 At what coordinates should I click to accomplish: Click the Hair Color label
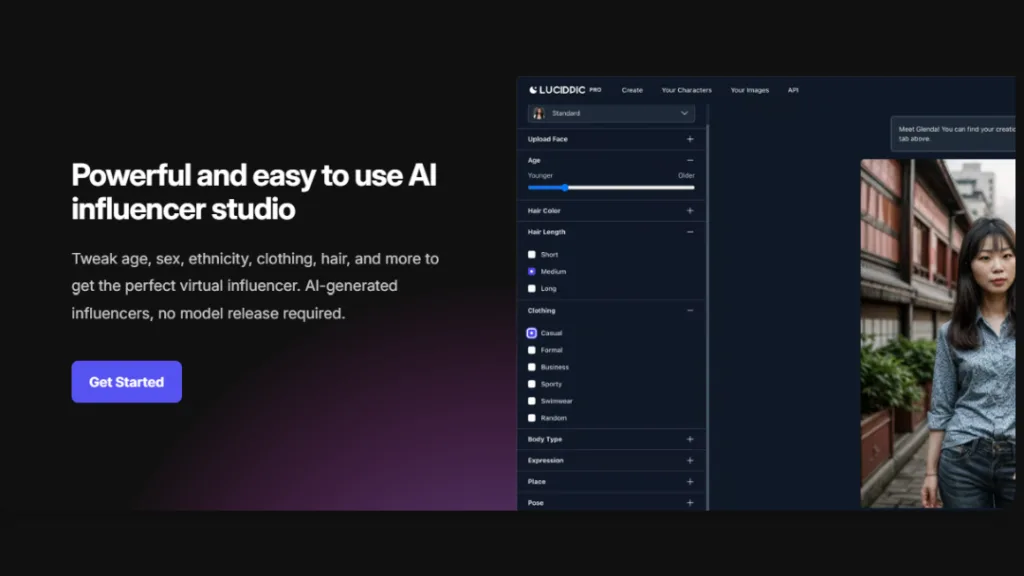point(544,211)
